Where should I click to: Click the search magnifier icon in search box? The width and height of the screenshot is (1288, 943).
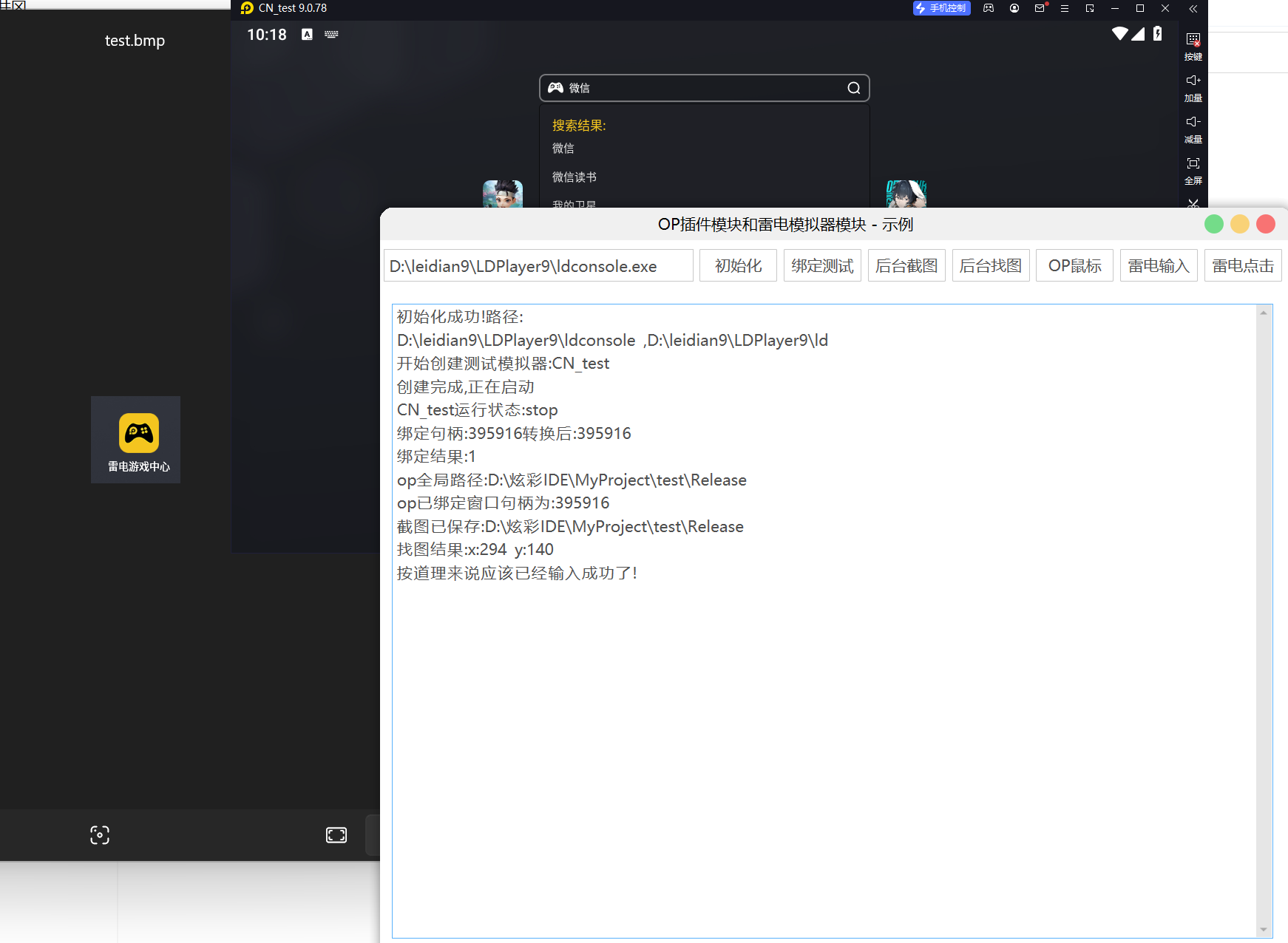coord(854,88)
